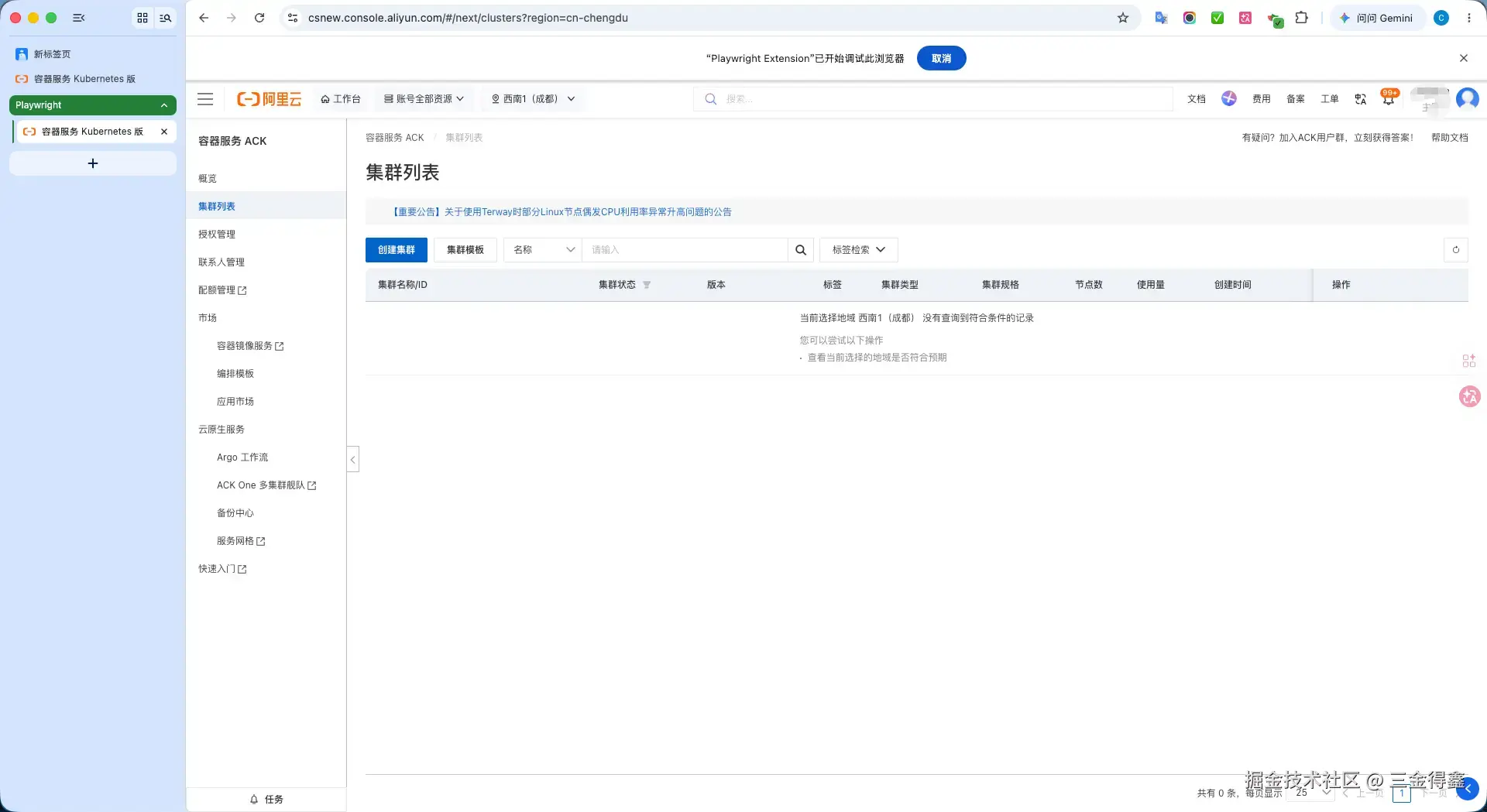Viewport: 1487px width, 812px height.
Task: Open 配额管理 external link
Action: (x=222, y=290)
